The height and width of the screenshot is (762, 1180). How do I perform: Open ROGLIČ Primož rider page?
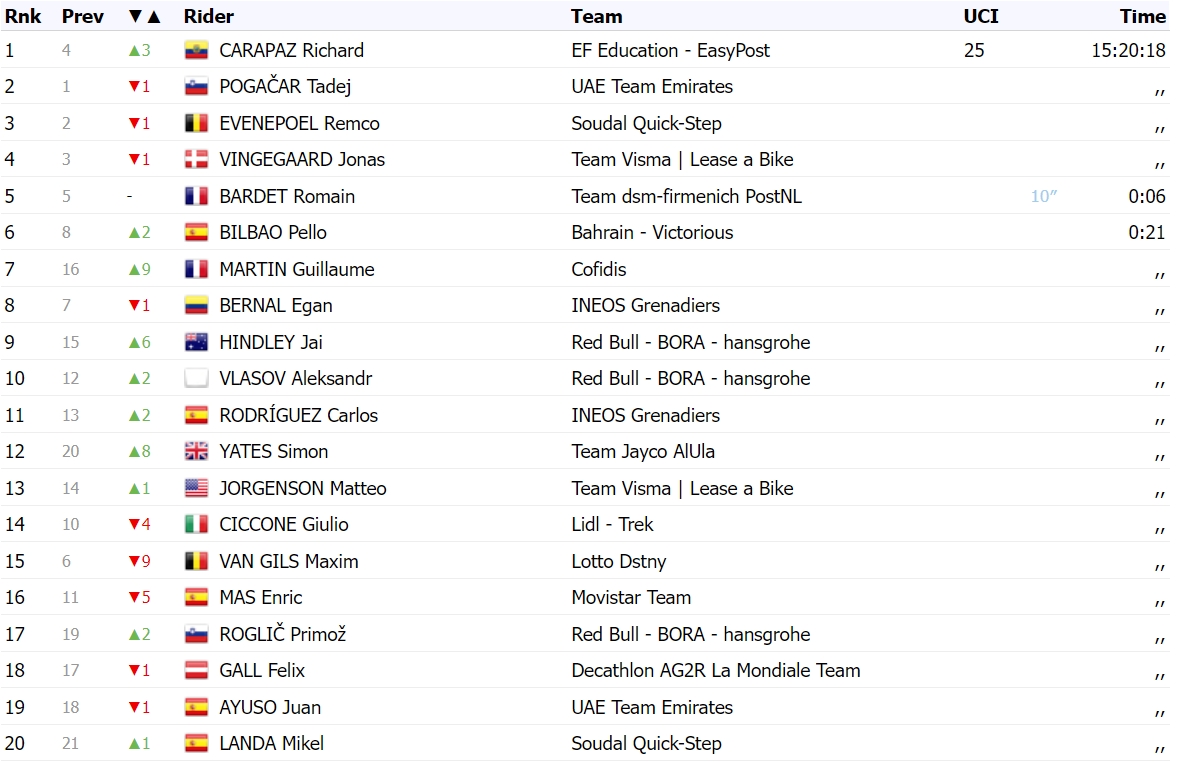coord(282,634)
